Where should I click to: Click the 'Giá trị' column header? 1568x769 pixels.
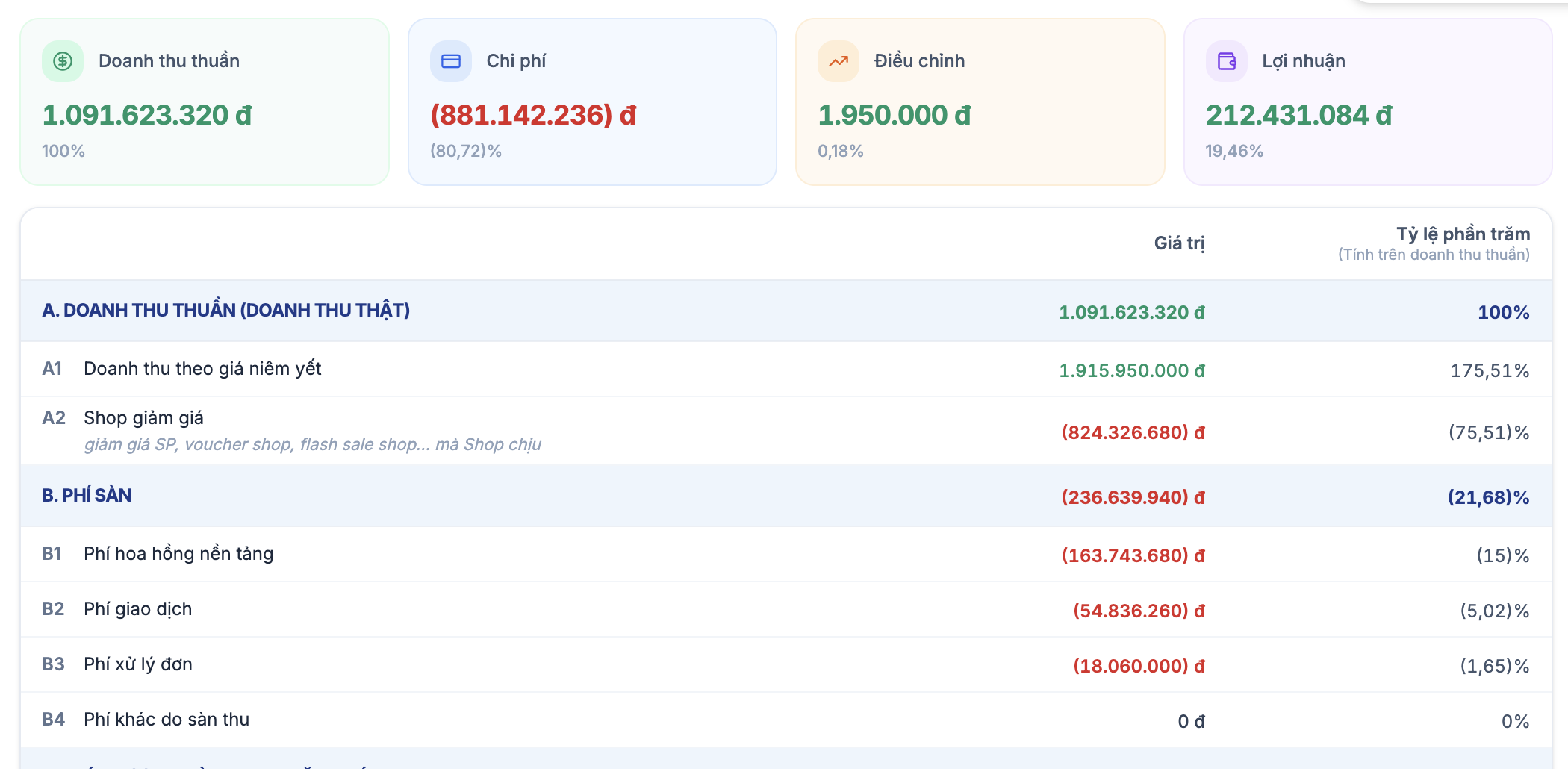click(1180, 243)
